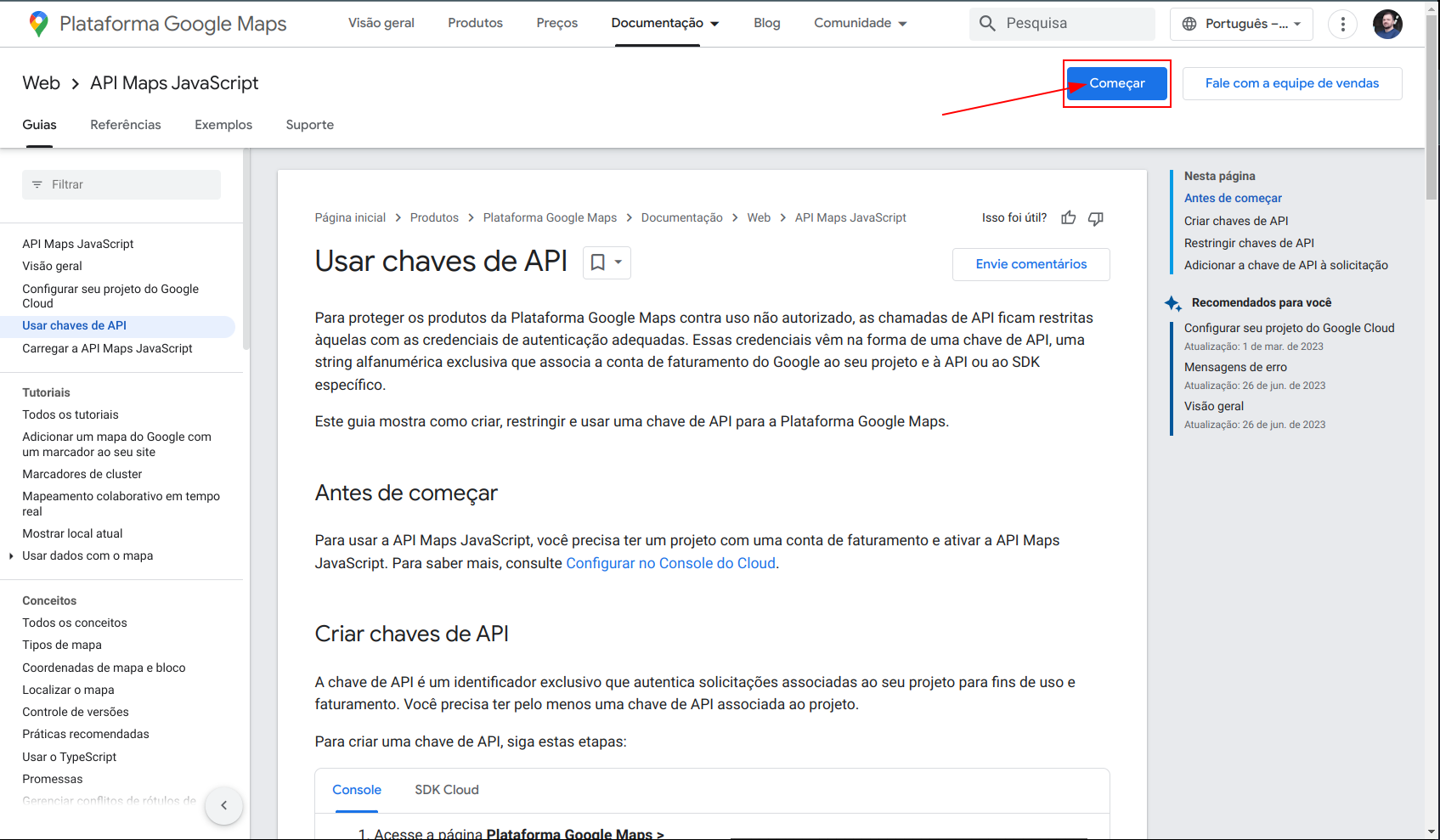Click the thumbs up helpful icon

click(x=1069, y=218)
